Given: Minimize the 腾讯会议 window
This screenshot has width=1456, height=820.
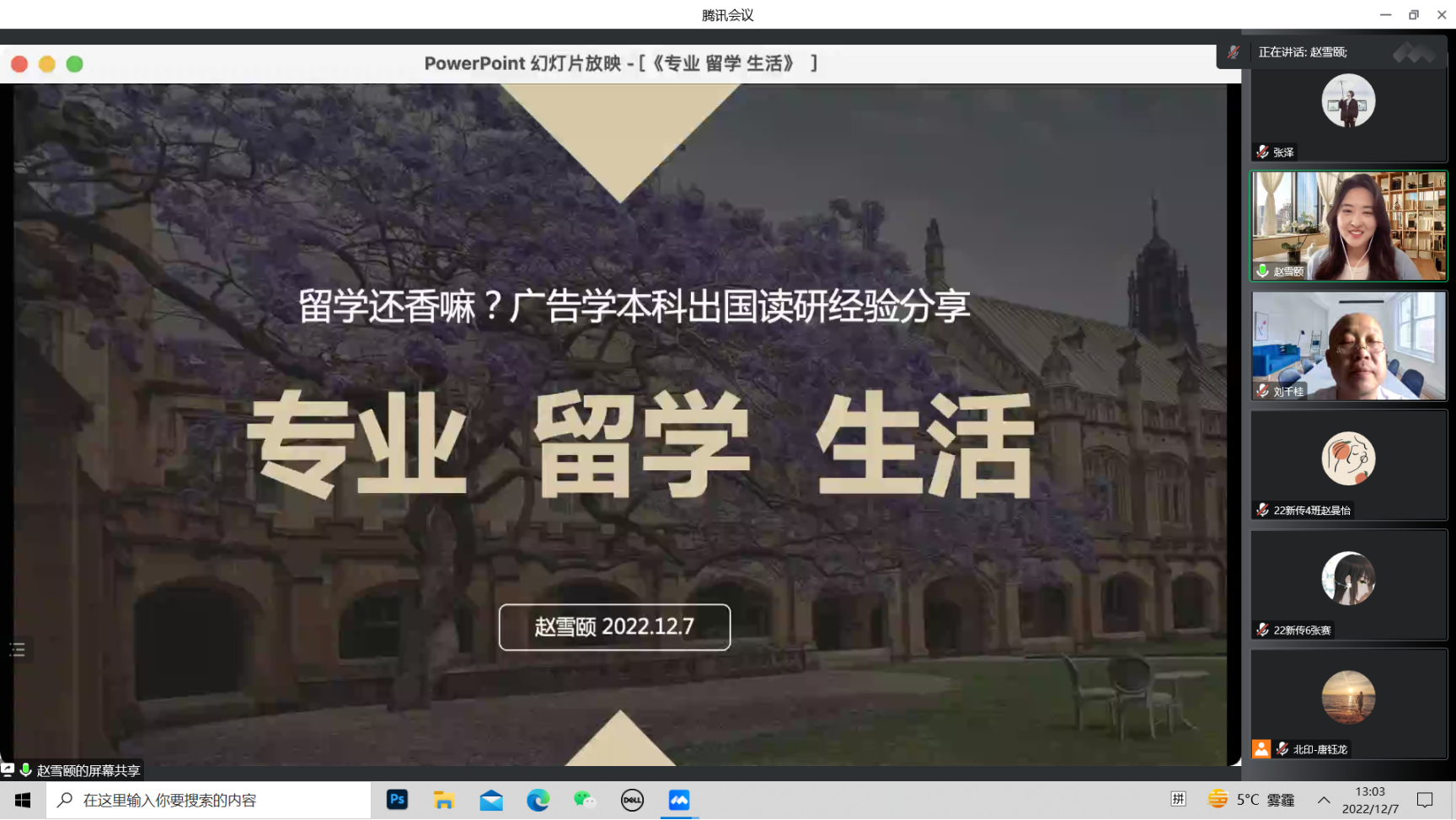Looking at the screenshot, I should pyautogui.click(x=1385, y=14).
